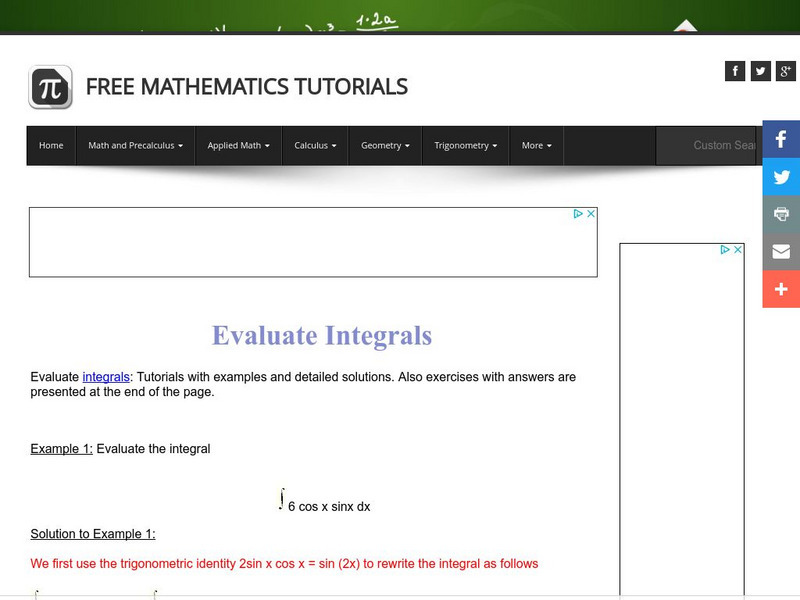Image resolution: width=800 pixels, height=600 pixels.
Task: Open the Google Plus icon in the header
Action: [785, 71]
